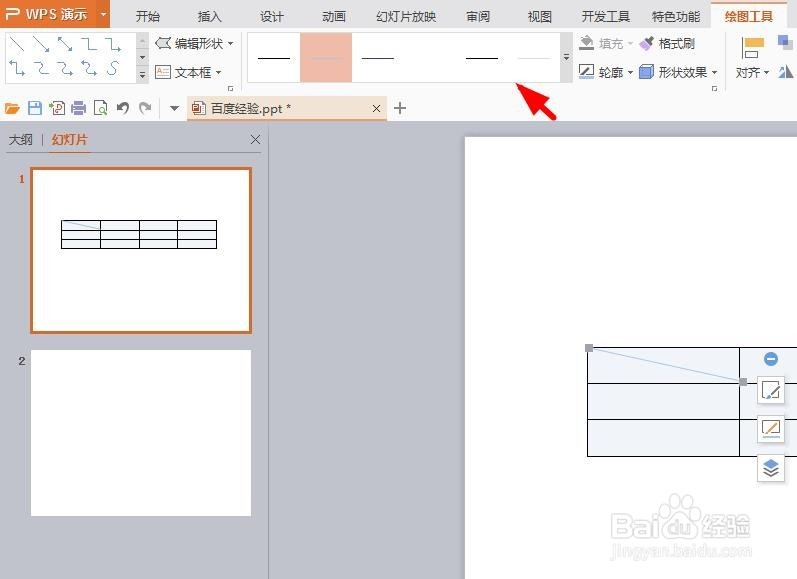
Task: Click the overlapping squares arrange icon
Action: [x=785, y=43]
